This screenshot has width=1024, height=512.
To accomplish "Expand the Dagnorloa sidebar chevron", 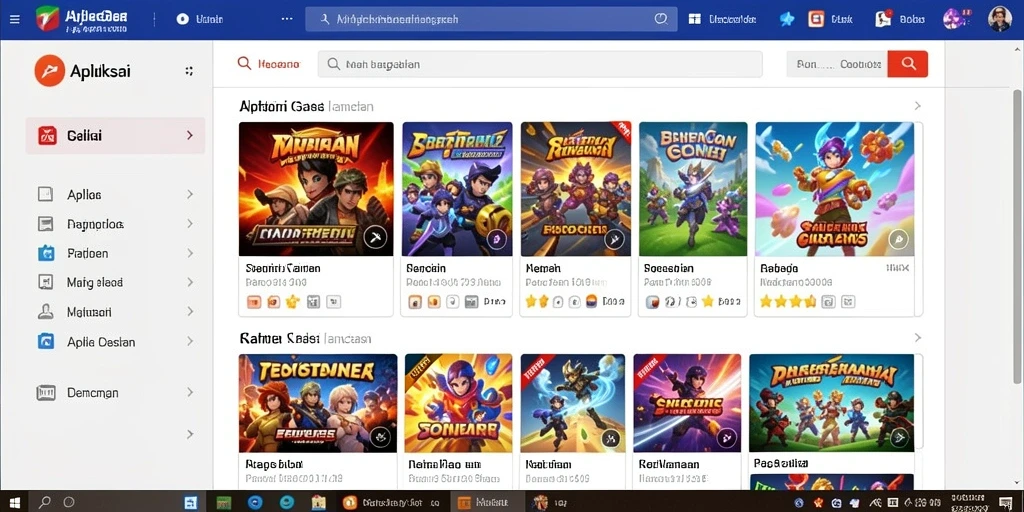I will 190,224.
